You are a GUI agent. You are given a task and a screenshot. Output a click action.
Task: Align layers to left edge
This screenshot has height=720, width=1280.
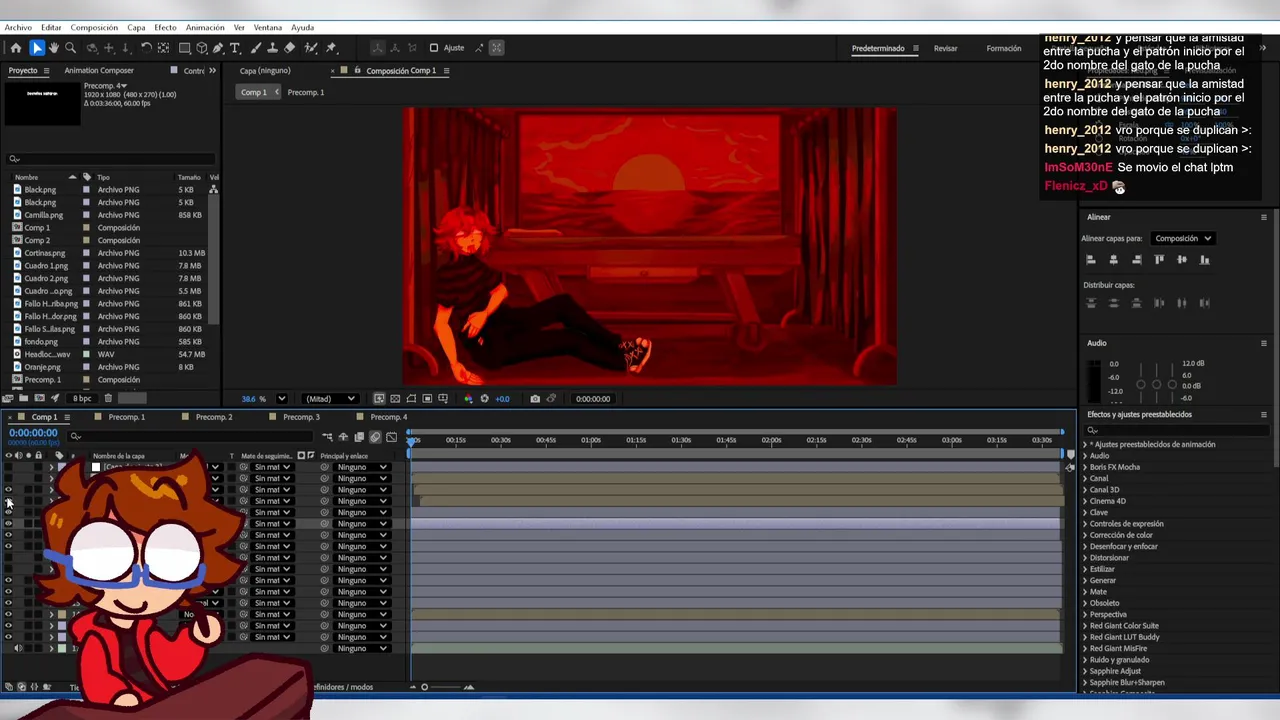[1091, 260]
